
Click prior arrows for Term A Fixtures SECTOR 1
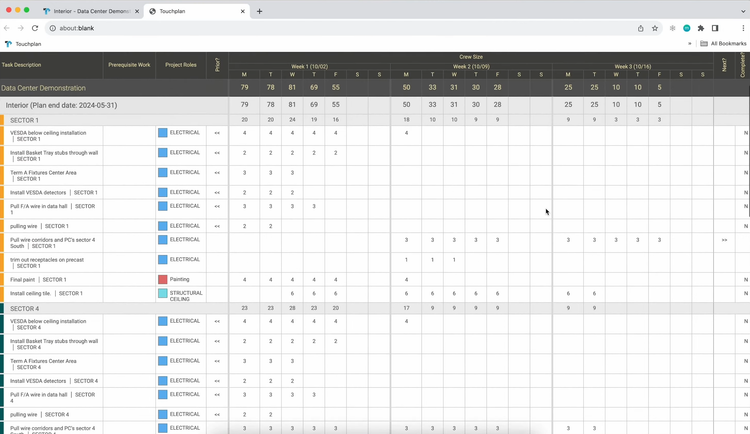pyautogui.click(x=217, y=173)
